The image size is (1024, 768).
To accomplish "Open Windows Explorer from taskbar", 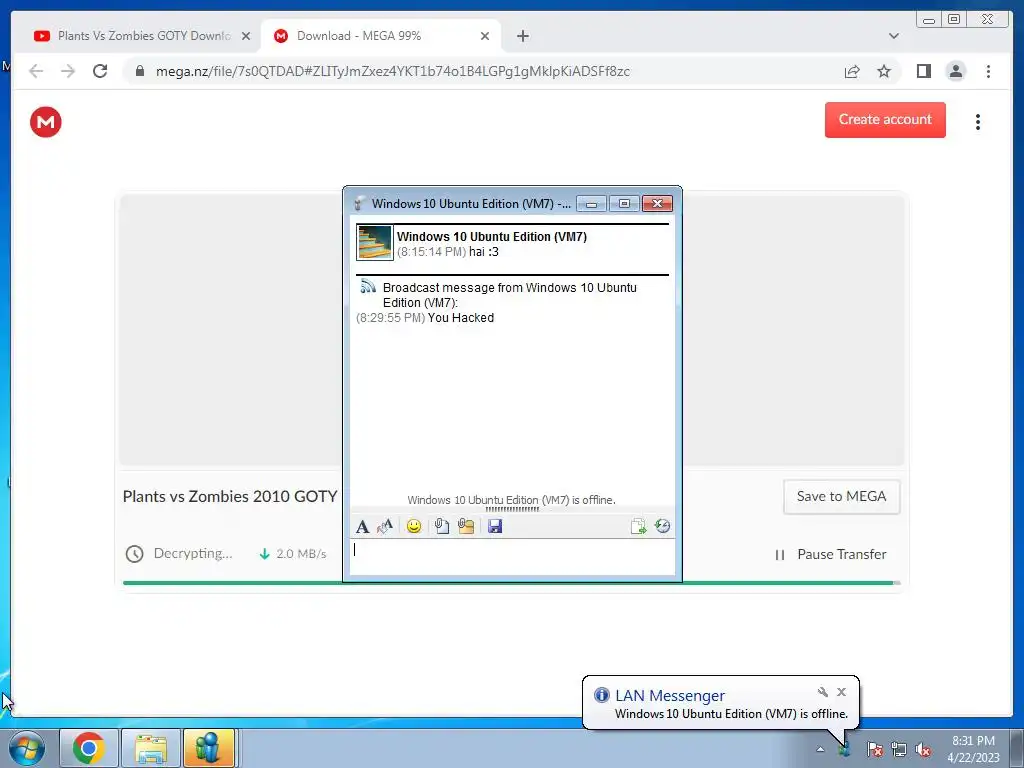I will click(x=150, y=748).
